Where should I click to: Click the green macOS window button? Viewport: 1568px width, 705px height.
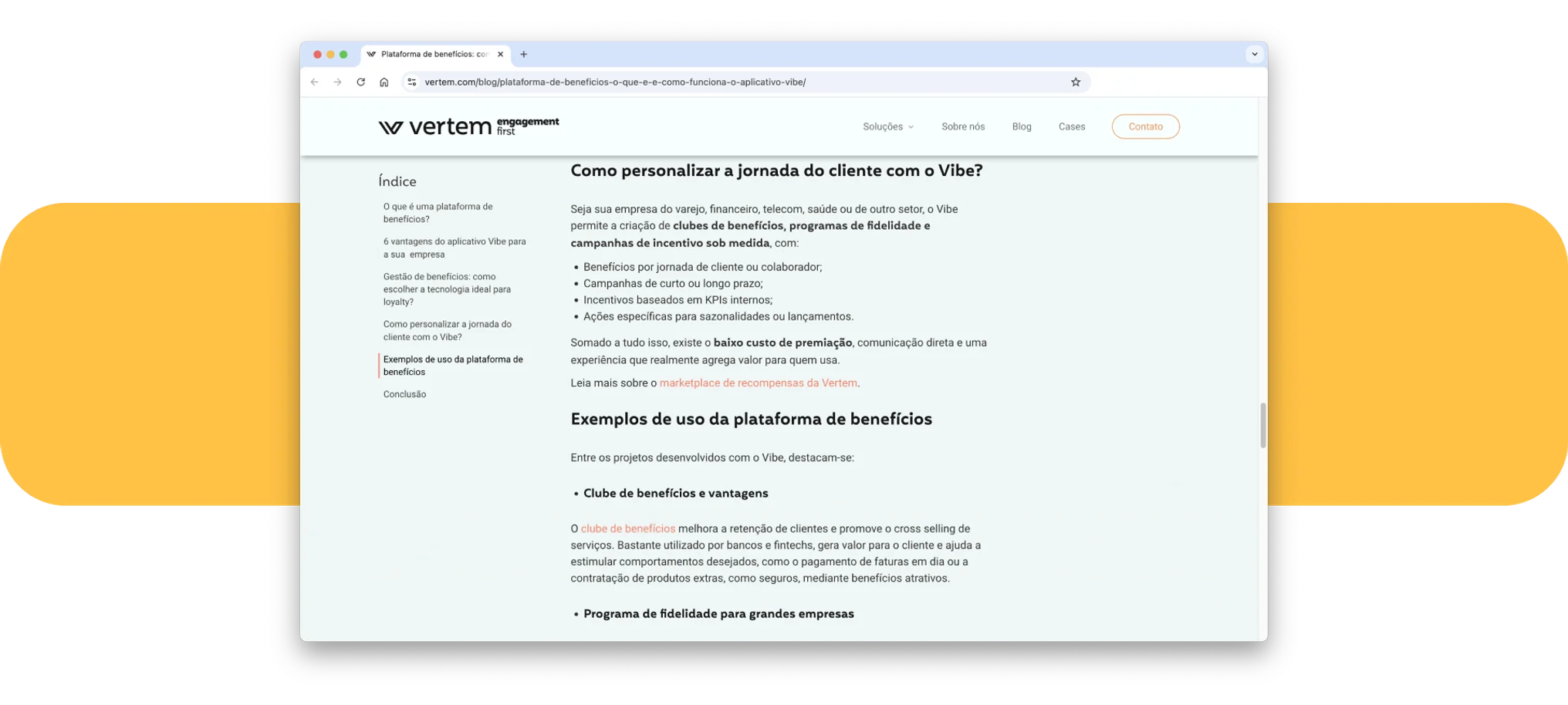click(343, 54)
